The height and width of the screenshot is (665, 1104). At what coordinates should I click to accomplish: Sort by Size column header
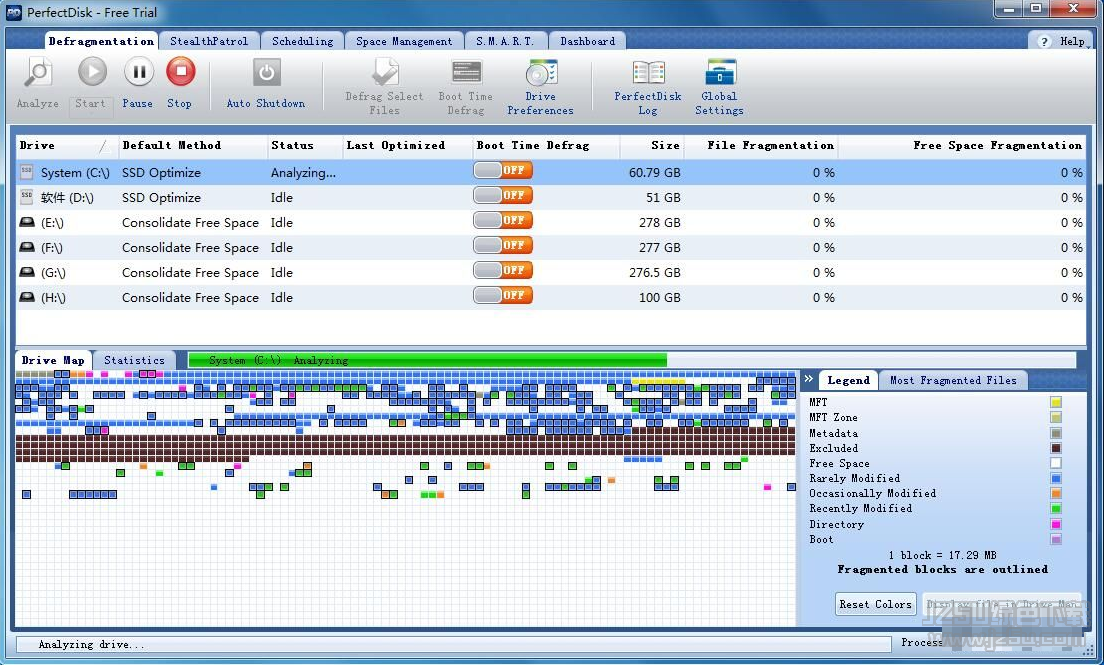coord(651,145)
